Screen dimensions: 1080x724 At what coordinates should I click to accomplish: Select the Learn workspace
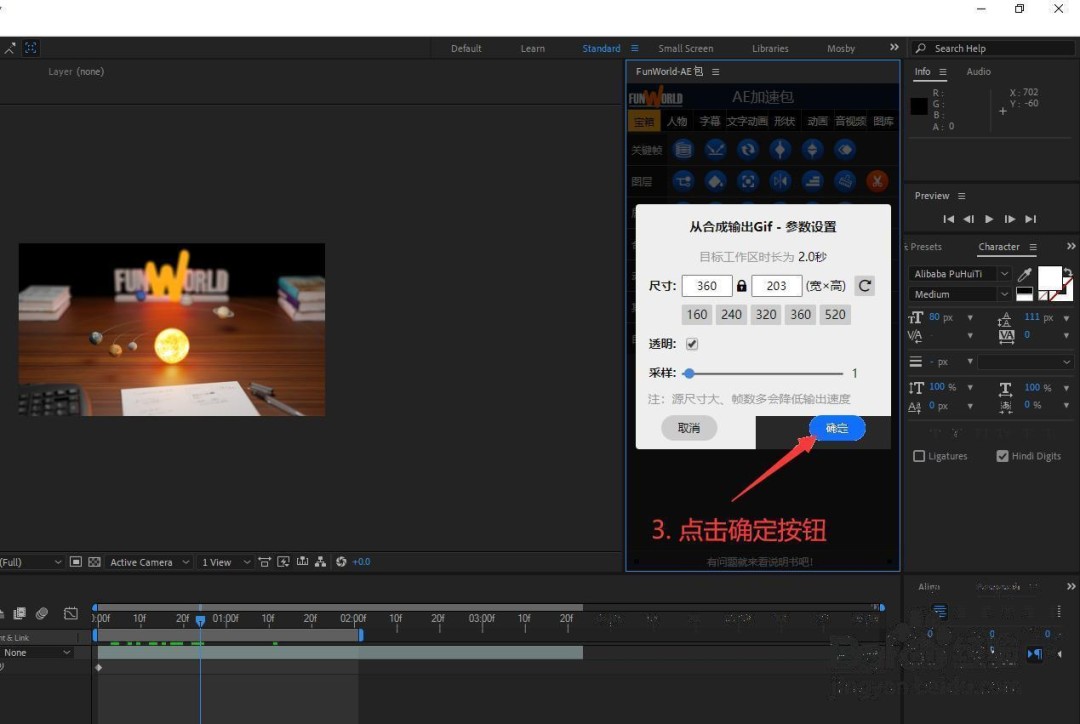[532, 48]
